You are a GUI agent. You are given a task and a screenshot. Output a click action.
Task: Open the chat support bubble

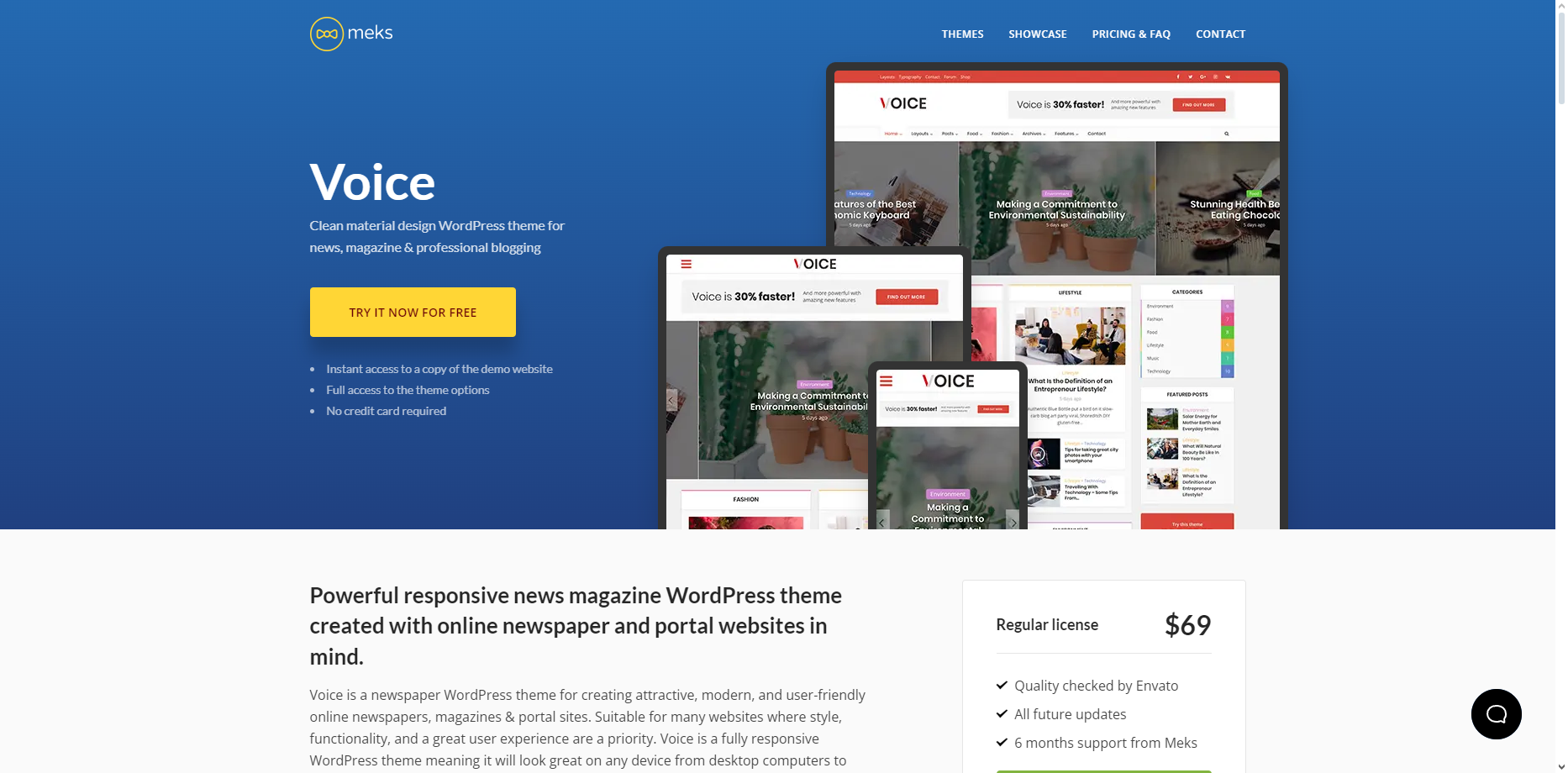click(1496, 714)
